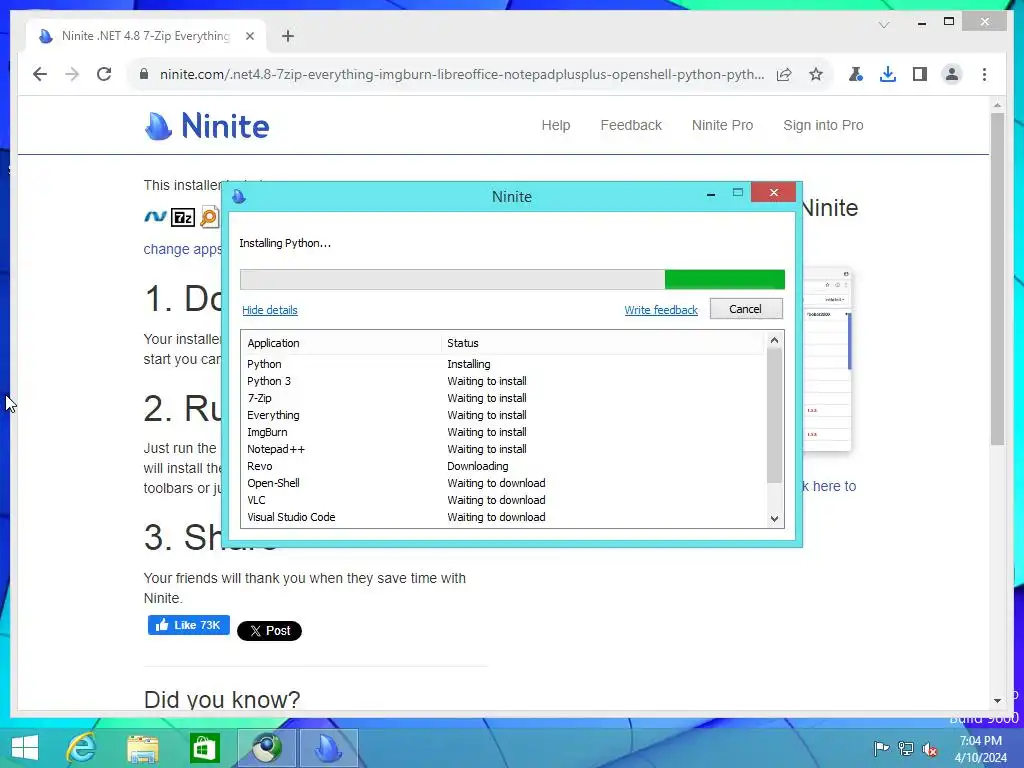The height and width of the screenshot is (768, 1024).
Task: Open network tray icon
Action: pos(906,748)
